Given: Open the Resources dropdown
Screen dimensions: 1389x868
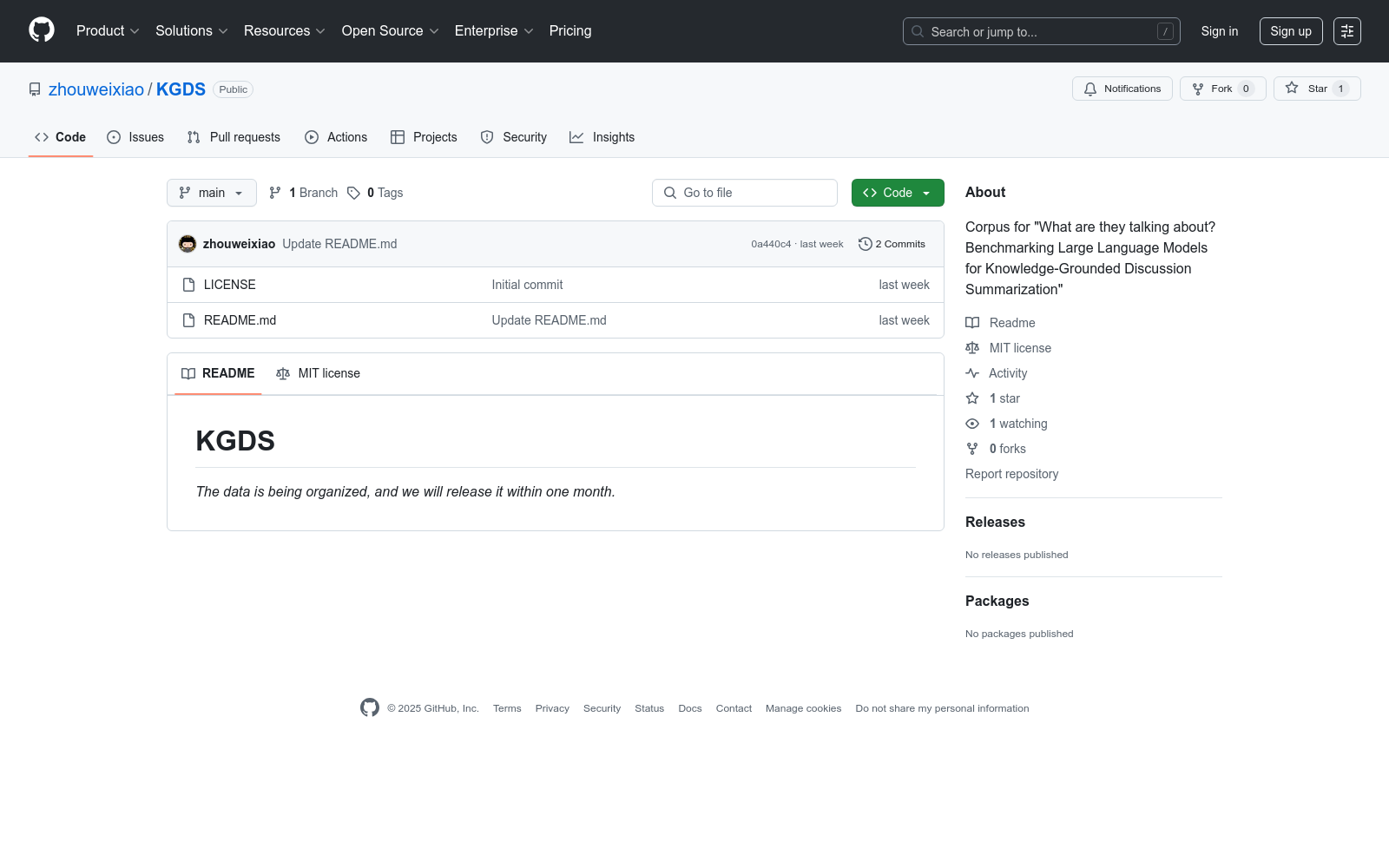Looking at the screenshot, I should tap(285, 31).
